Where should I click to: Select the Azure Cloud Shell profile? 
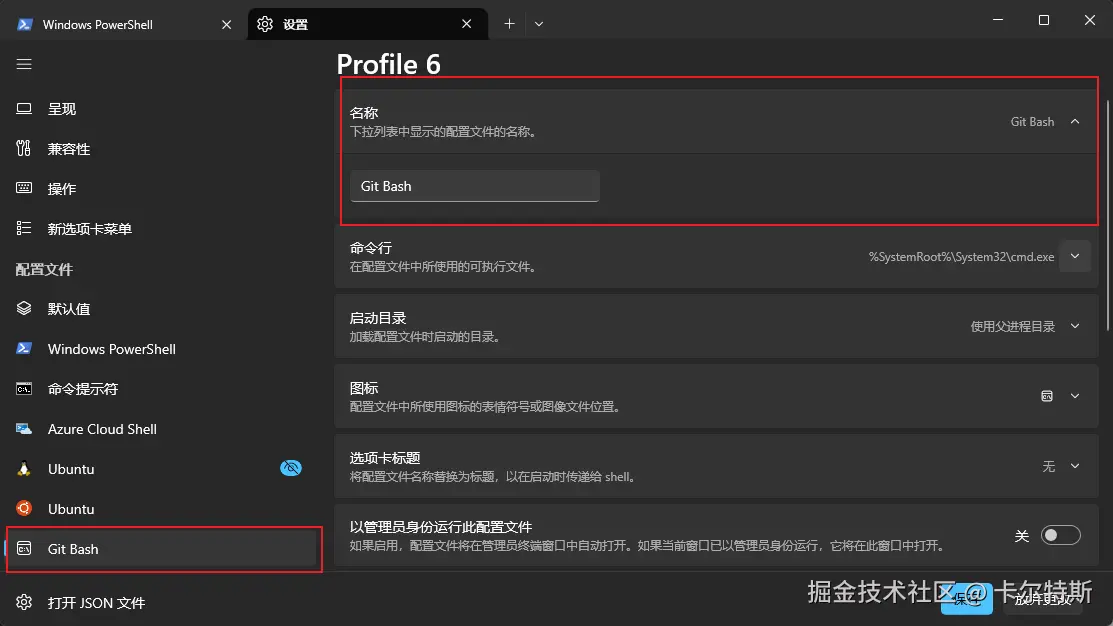102,428
